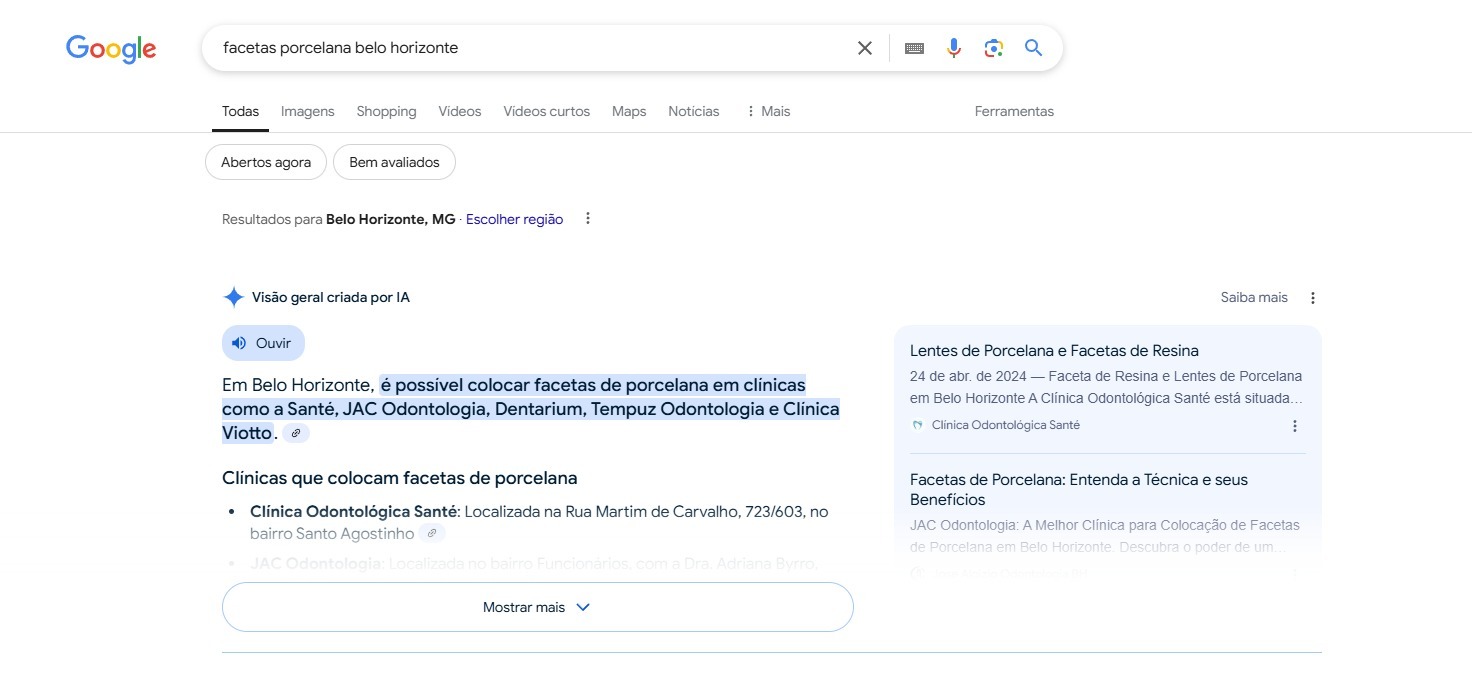Screen dimensions: 1472x674
Task: Open AI overview three-dot menu
Action: [1313, 298]
